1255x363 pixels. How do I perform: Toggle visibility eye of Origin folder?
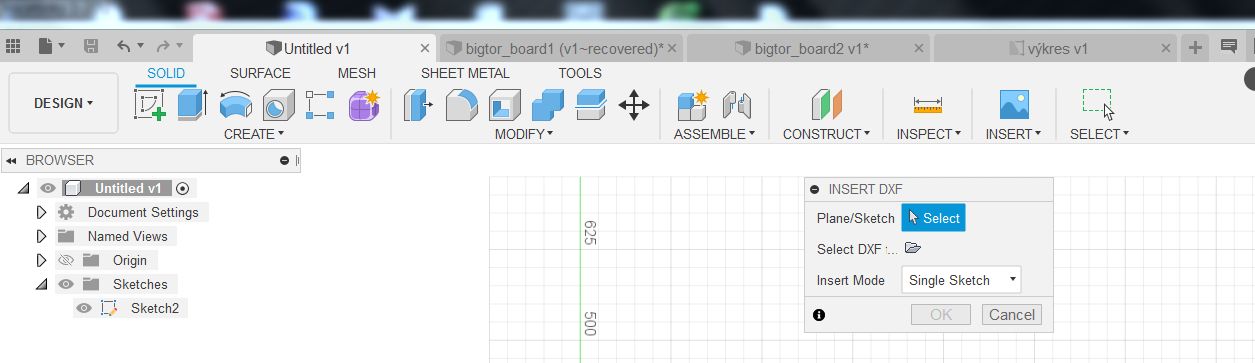pyautogui.click(x=66, y=260)
